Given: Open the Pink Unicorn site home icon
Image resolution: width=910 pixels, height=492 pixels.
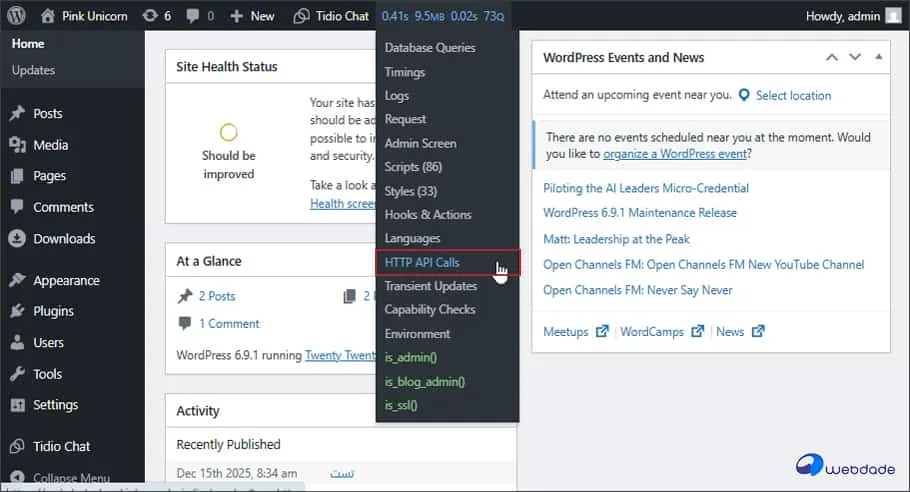Looking at the screenshot, I should pos(49,16).
